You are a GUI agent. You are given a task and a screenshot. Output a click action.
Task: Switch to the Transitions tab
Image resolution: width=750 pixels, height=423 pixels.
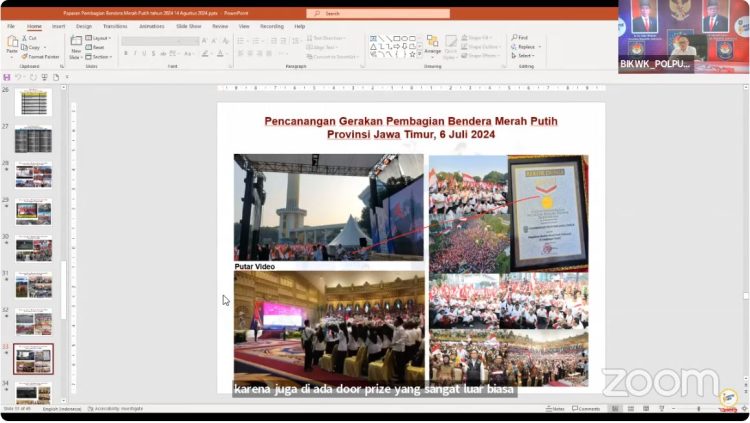click(x=115, y=26)
